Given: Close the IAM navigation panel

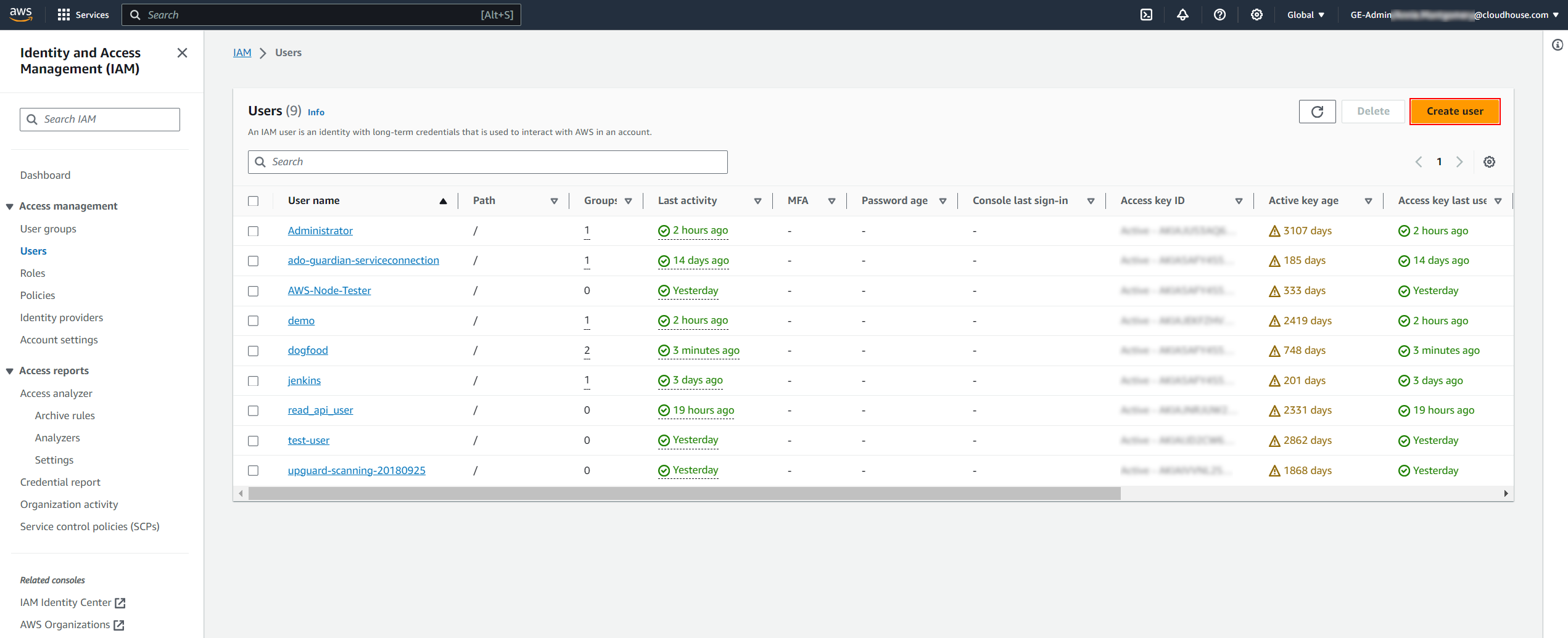Looking at the screenshot, I should coord(182,53).
